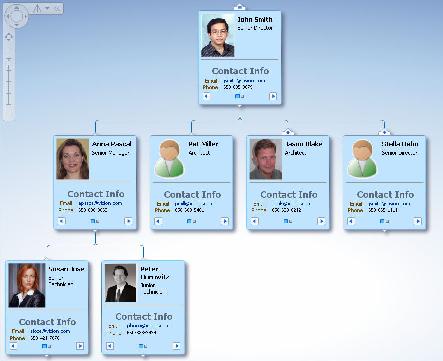Click John Smith's photo

click(x=218, y=36)
